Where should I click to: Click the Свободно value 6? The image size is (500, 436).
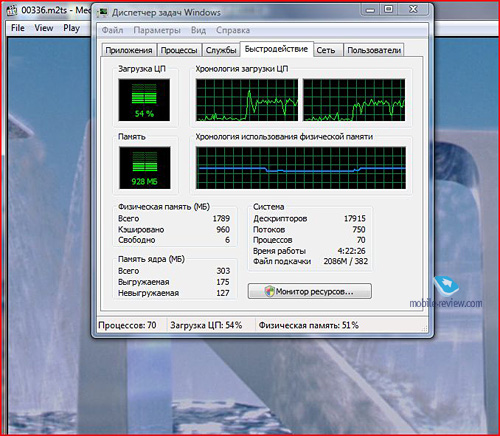click(227, 240)
